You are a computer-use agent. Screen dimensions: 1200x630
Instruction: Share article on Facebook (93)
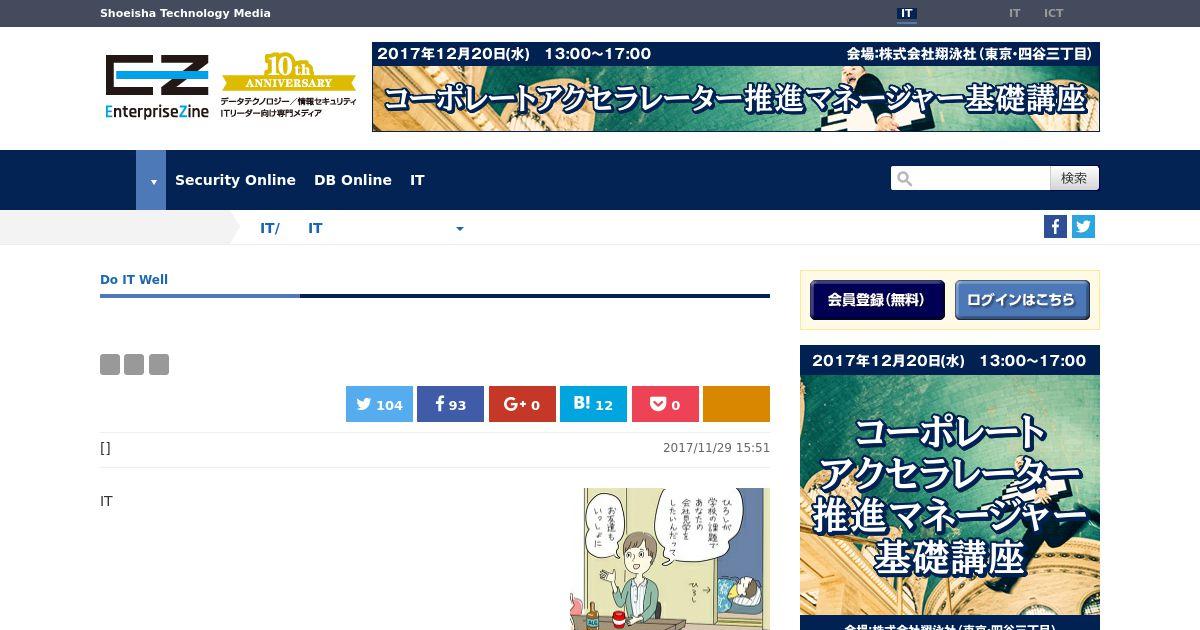click(450, 404)
